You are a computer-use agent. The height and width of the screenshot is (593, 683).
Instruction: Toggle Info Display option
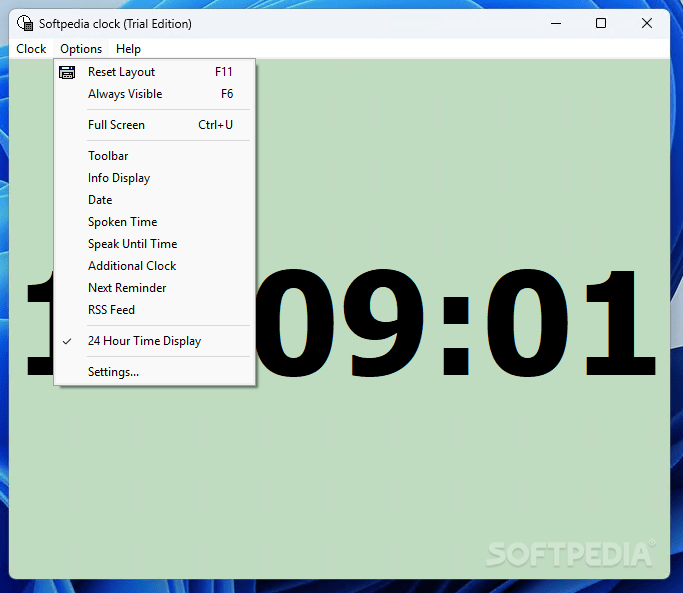(x=155, y=178)
